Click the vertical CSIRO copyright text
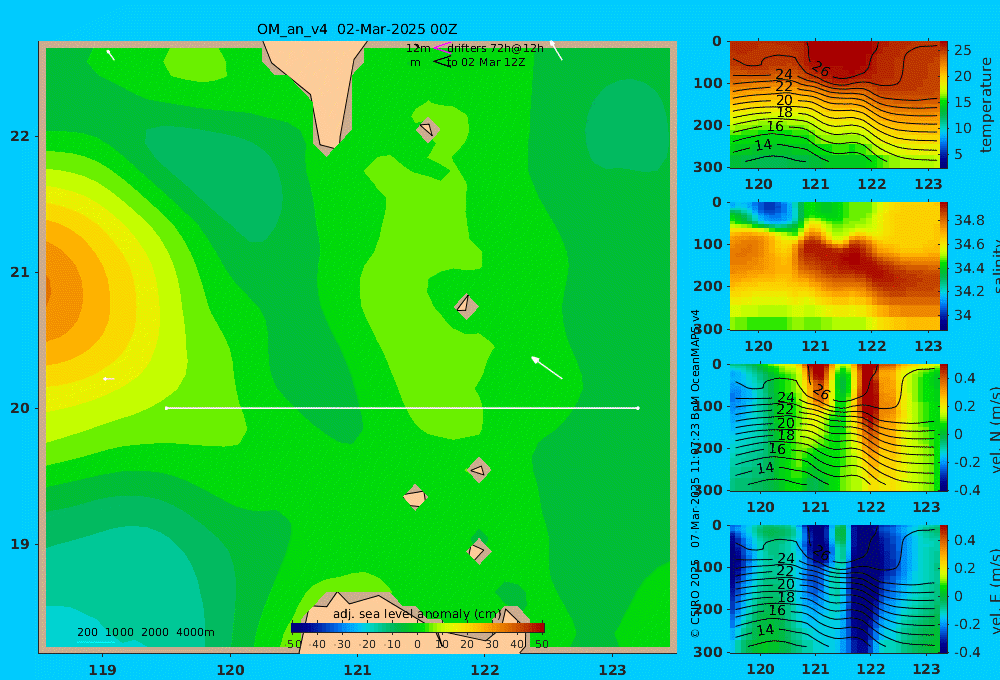 point(695,472)
